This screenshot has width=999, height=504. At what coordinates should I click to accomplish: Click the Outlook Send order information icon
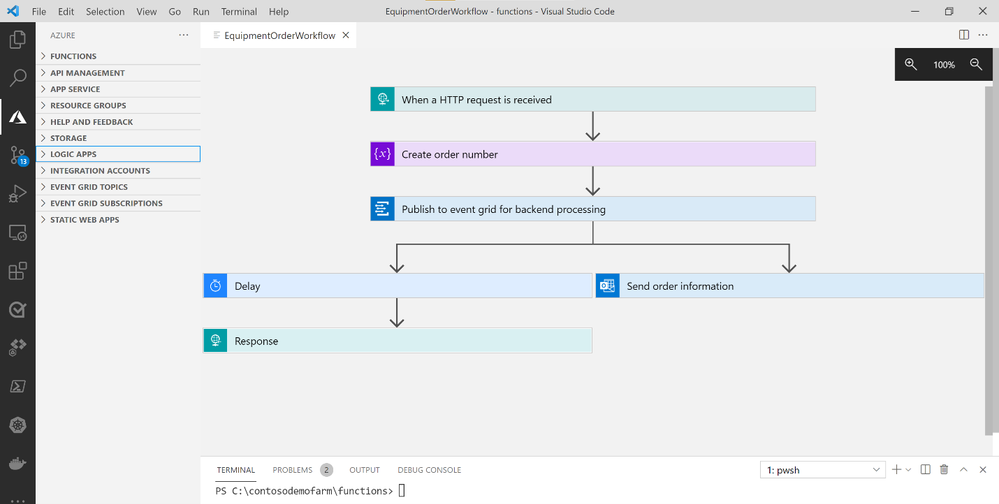pyautogui.click(x=608, y=286)
